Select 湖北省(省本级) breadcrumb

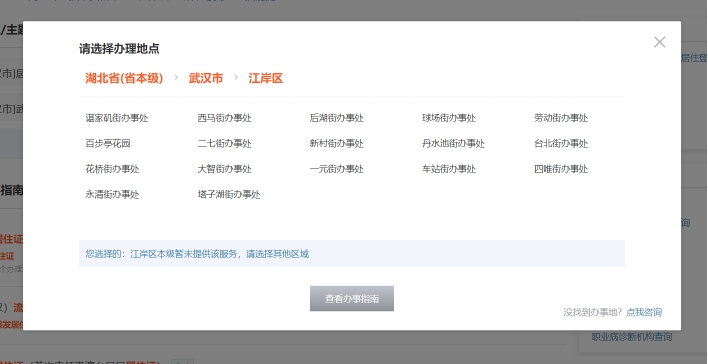point(124,78)
